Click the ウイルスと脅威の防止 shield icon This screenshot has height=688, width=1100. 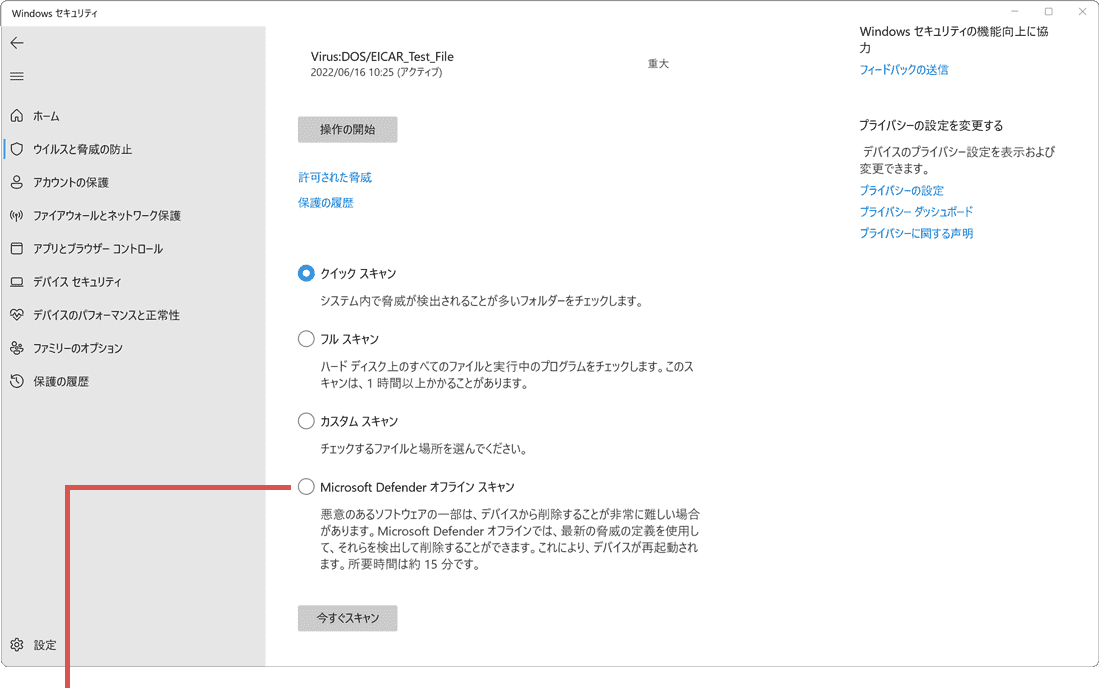17,149
